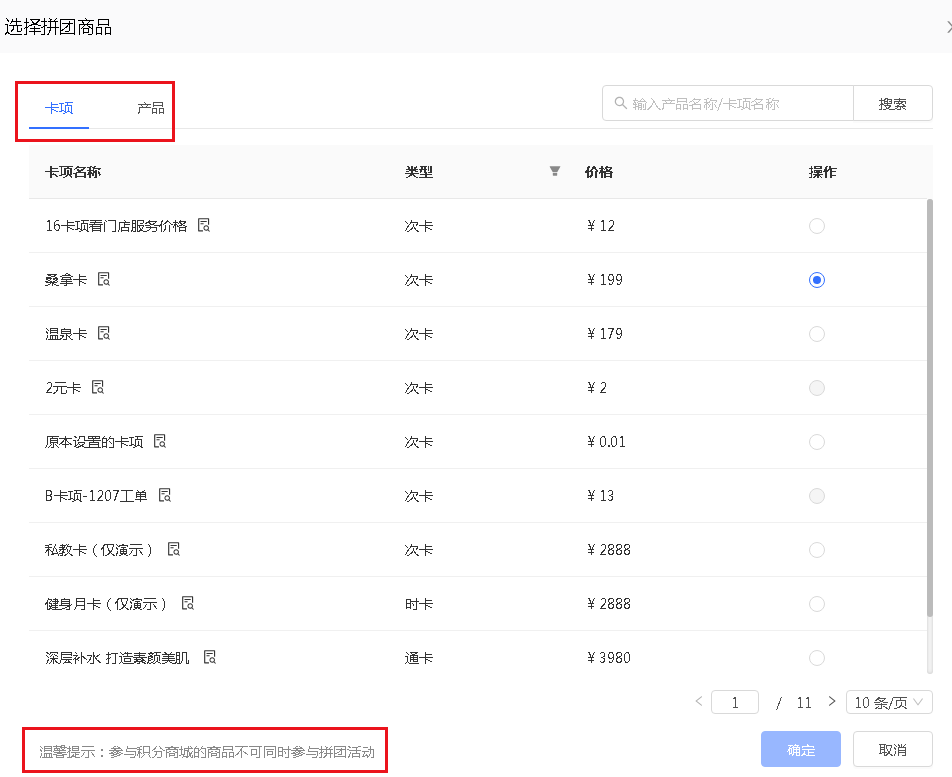Choose the 16卡项看门店服务价格 radio button

pyautogui.click(x=817, y=226)
